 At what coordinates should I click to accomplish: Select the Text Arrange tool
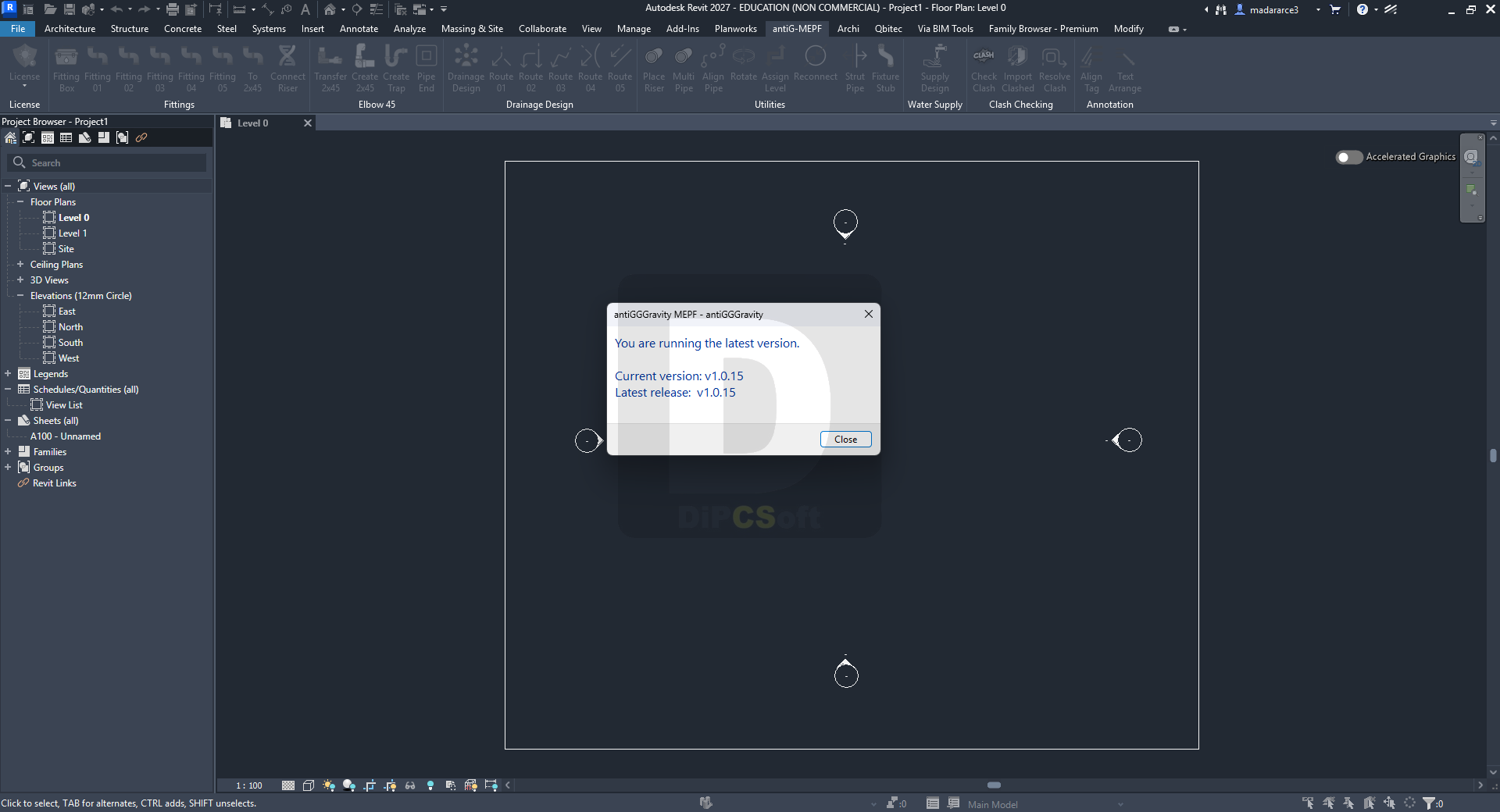pyautogui.click(x=1125, y=69)
